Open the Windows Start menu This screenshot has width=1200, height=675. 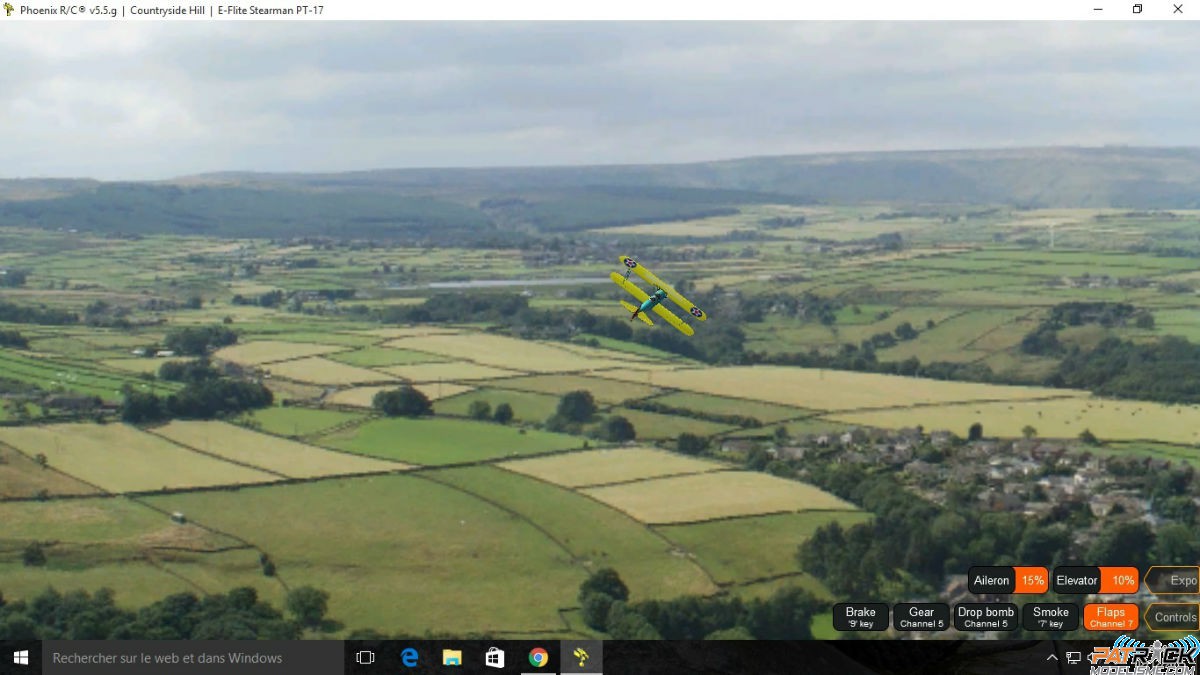(x=20, y=657)
